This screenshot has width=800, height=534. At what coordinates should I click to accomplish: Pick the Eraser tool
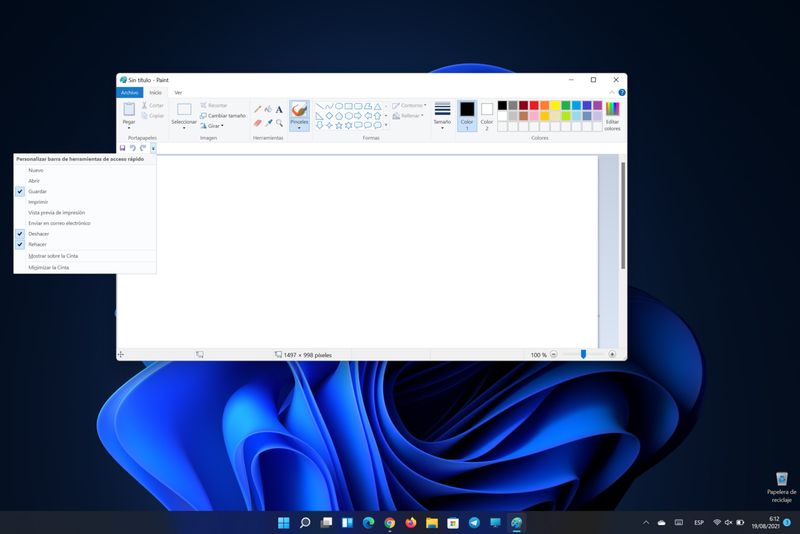click(x=257, y=123)
